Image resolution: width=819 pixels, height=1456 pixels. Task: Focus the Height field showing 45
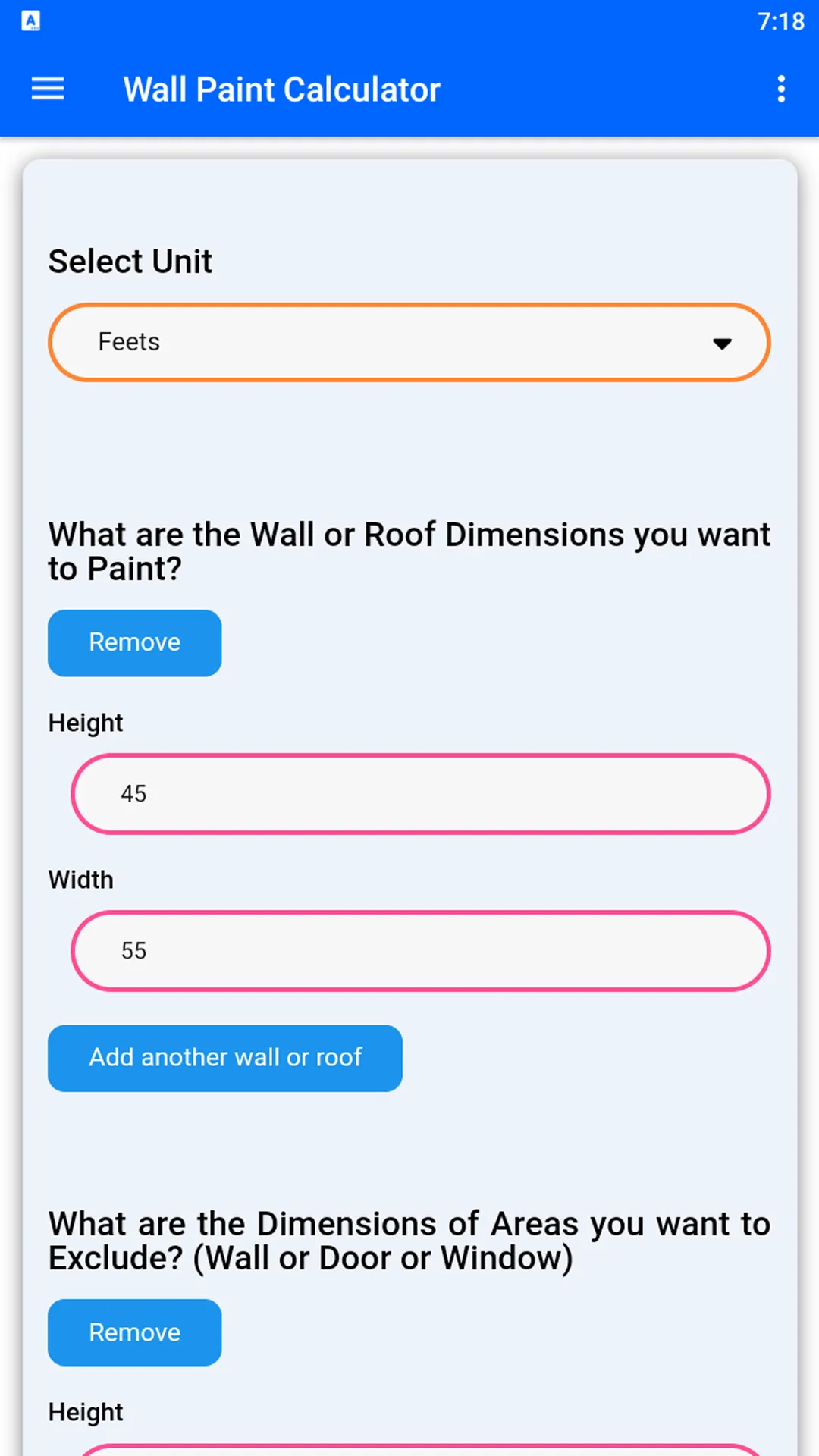[x=421, y=794]
